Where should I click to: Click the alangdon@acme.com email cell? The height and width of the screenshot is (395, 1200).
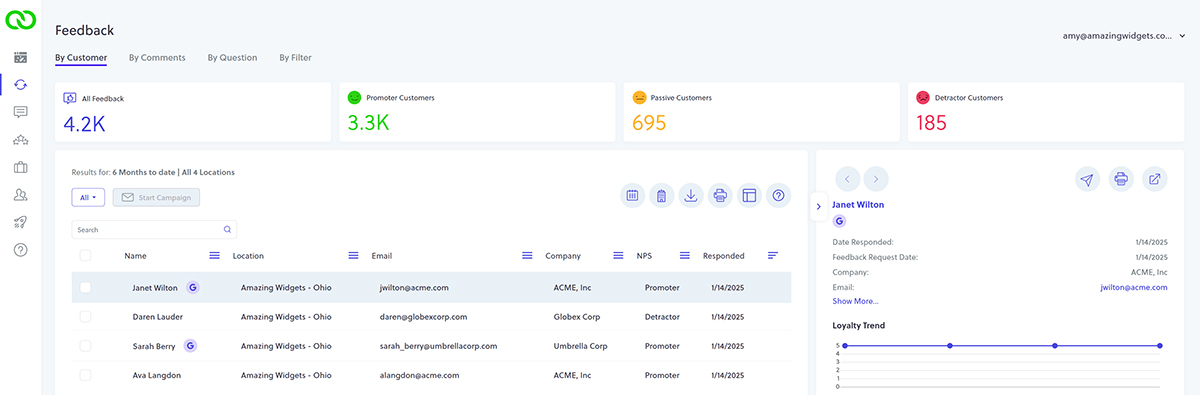click(419, 375)
